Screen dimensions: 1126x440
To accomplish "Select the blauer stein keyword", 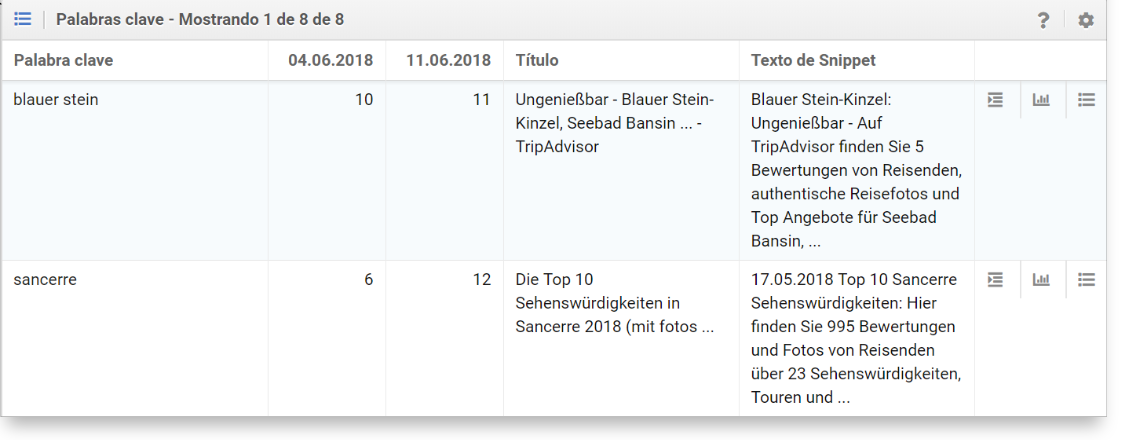I will tap(56, 100).
